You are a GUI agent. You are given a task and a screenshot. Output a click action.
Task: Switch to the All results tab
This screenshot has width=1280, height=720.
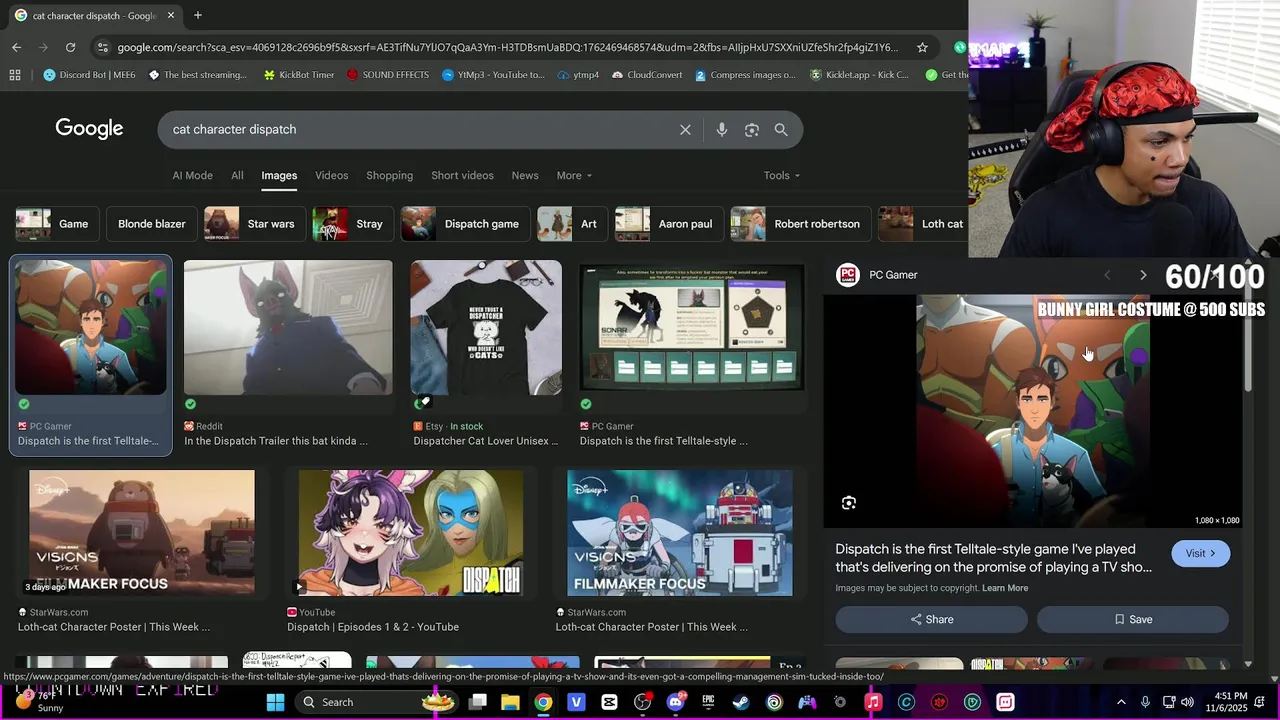click(237, 176)
